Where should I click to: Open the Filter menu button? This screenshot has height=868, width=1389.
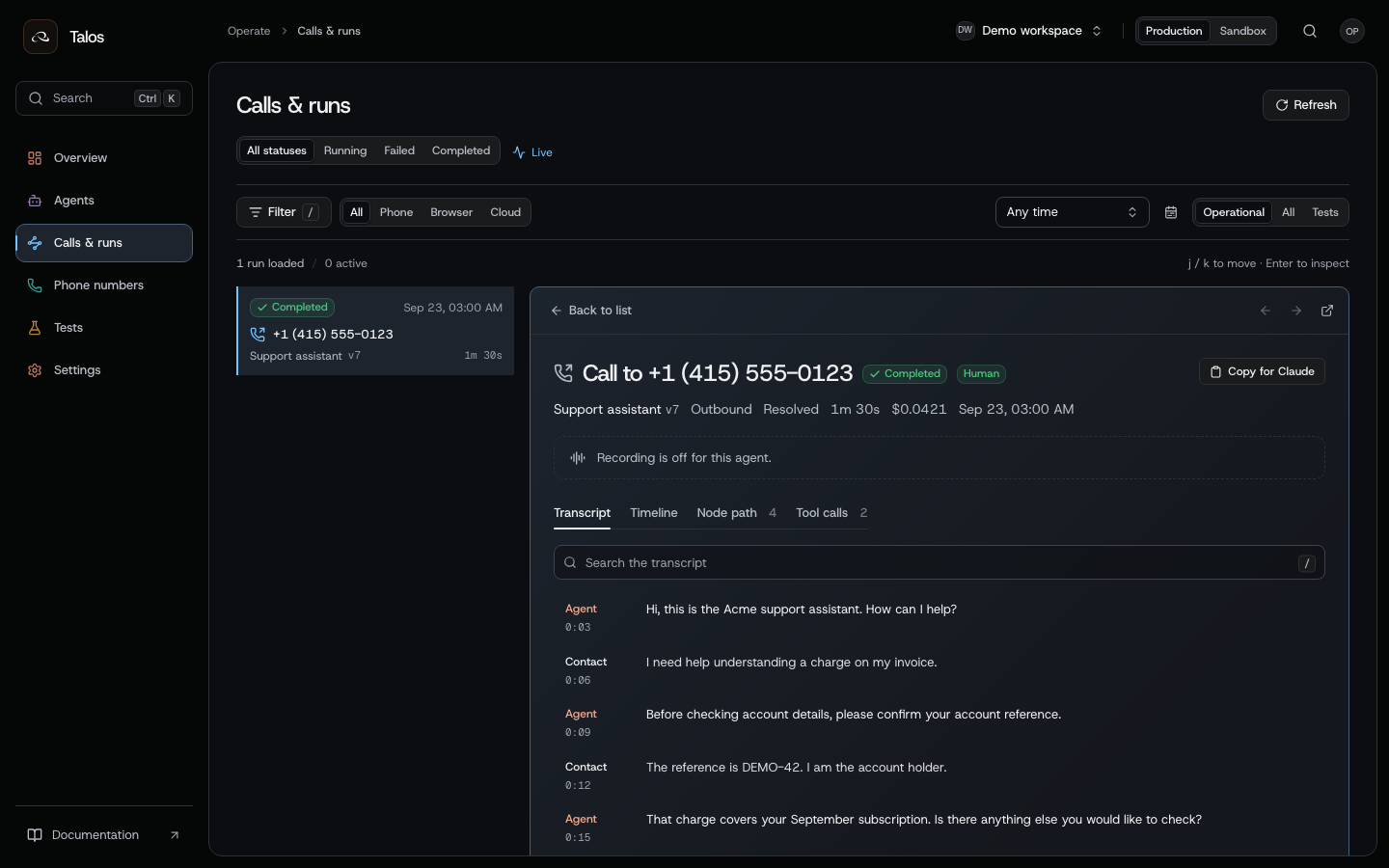coord(284,212)
